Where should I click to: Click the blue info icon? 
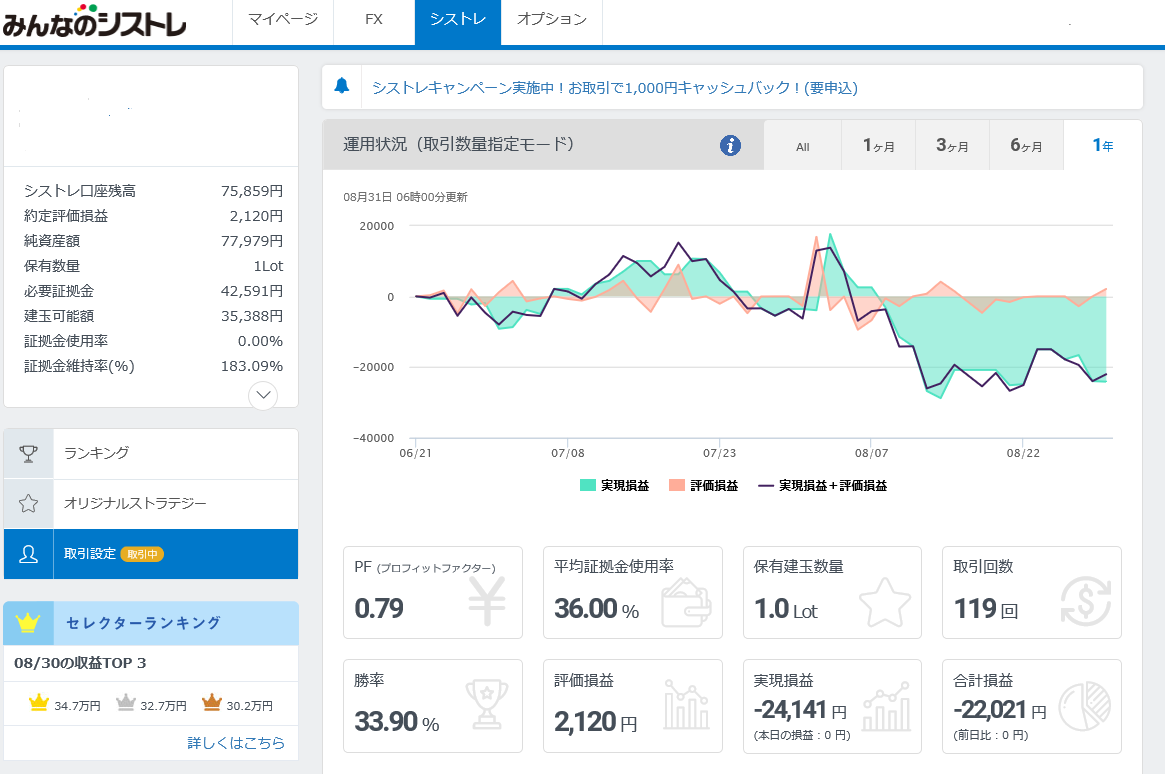(x=731, y=146)
